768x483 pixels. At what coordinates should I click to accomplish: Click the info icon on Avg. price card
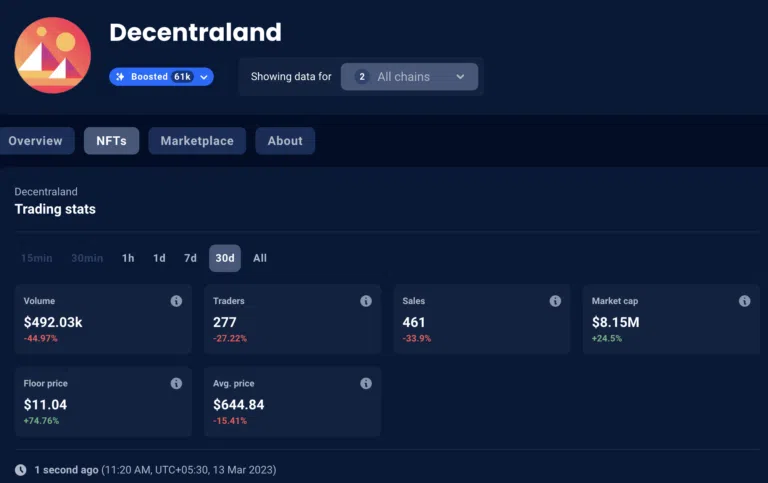point(366,383)
